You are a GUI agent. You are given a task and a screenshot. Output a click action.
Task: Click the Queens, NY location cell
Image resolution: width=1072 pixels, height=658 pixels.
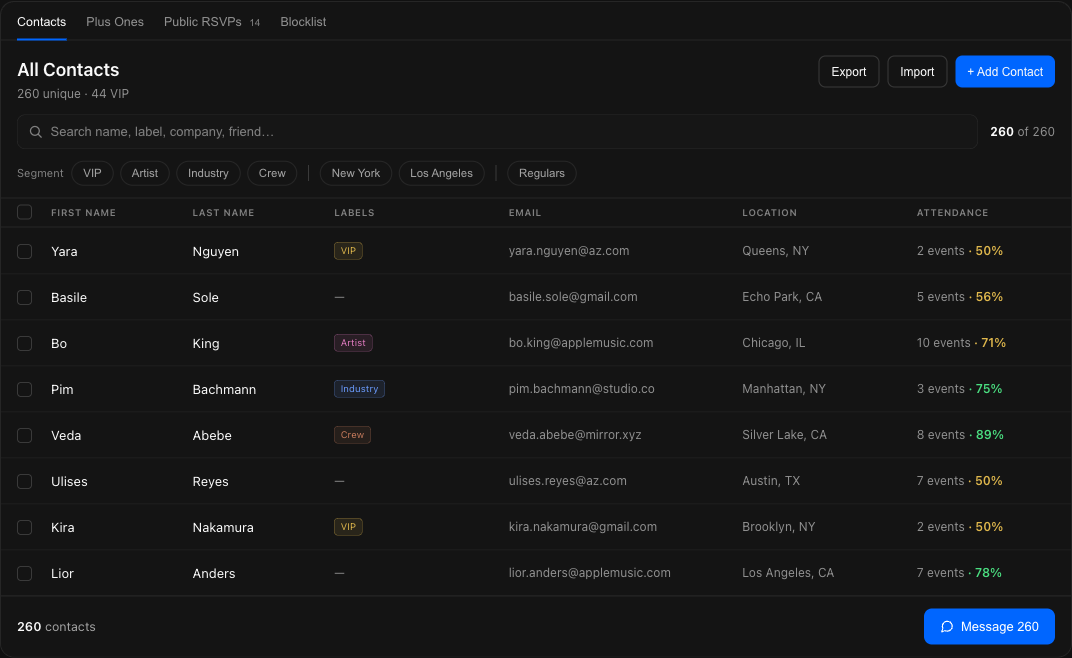point(775,251)
